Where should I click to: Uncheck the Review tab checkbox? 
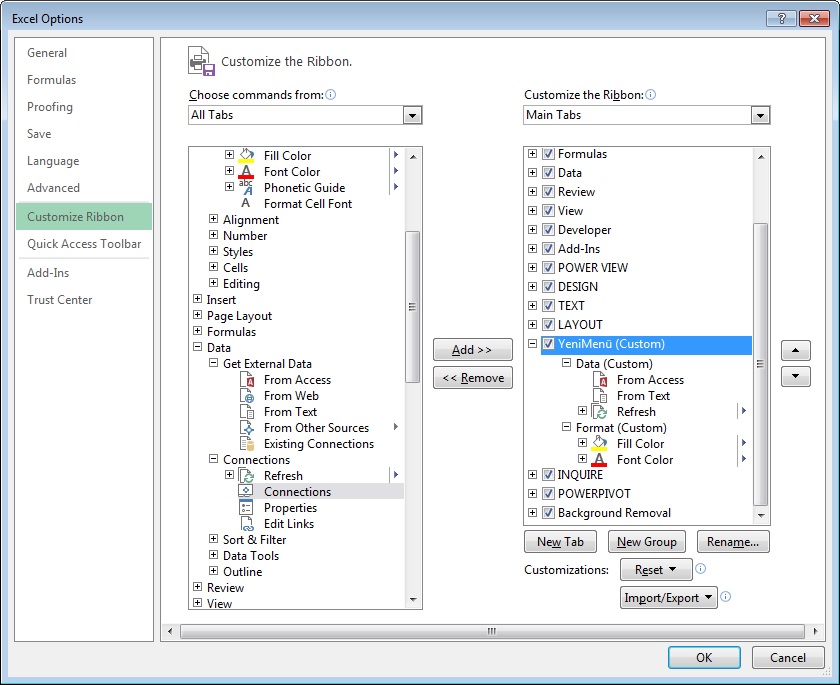(548, 191)
